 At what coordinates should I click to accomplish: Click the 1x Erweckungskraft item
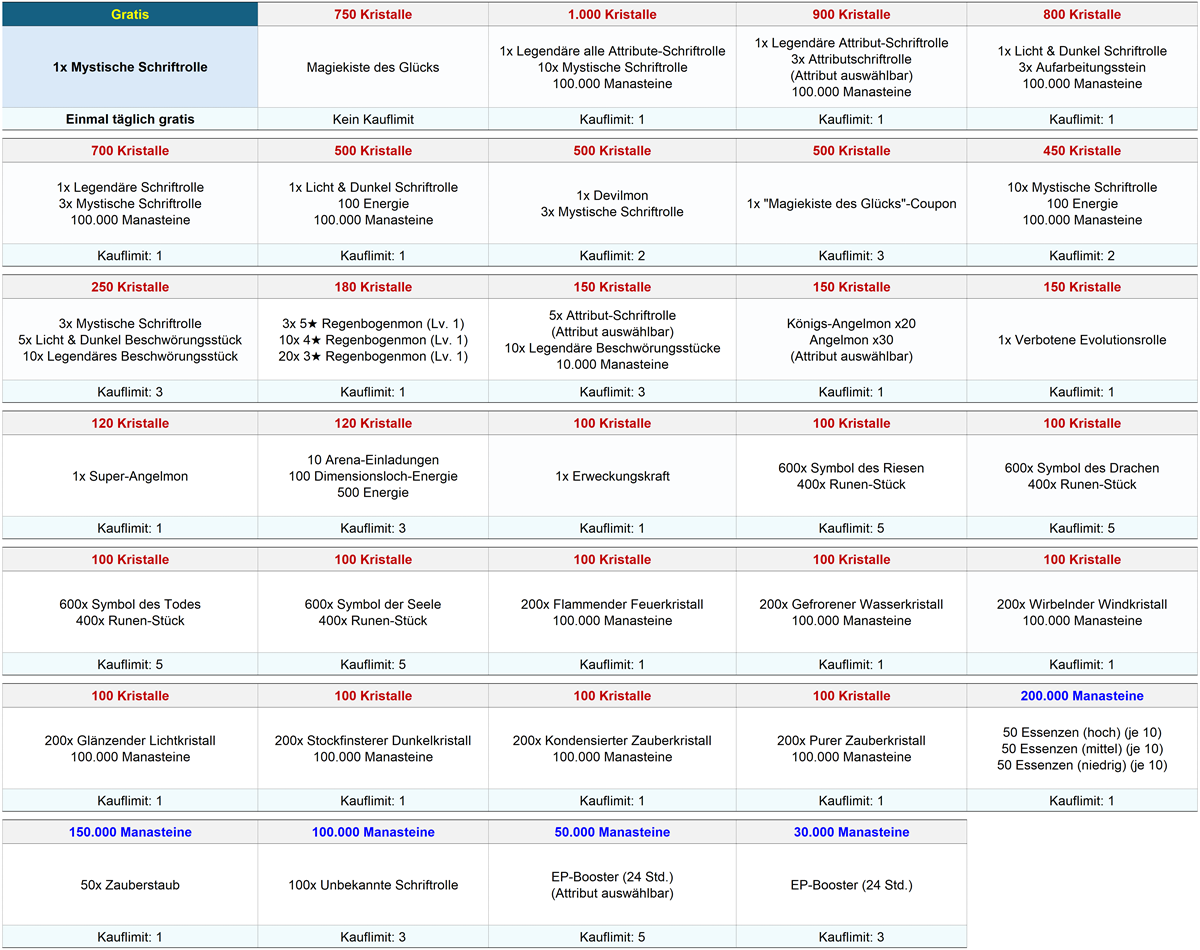coord(612,476)
